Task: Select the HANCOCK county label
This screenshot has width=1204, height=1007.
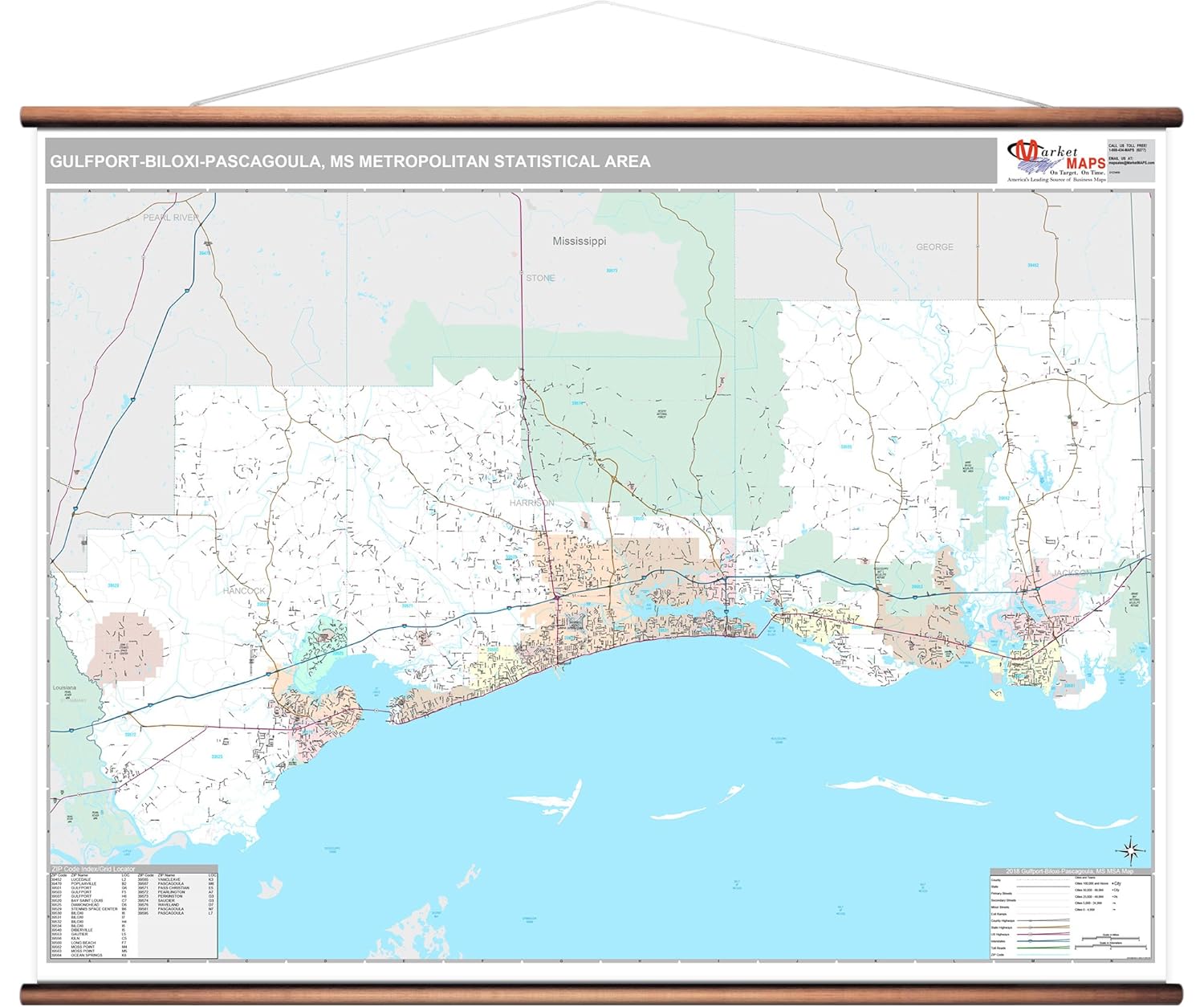Action: point(244,591)
